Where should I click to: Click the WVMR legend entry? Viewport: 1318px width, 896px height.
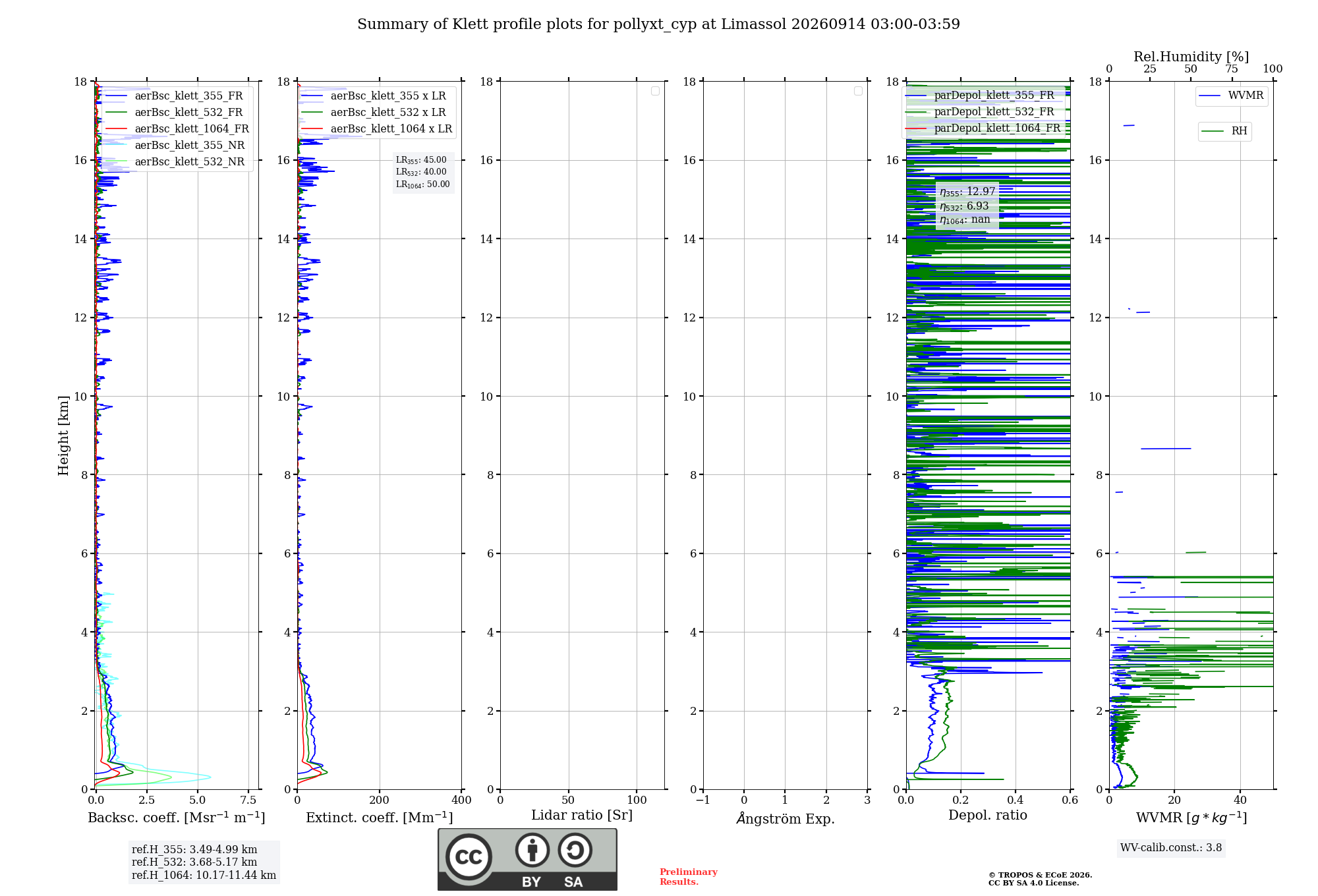pos(1231,96)
